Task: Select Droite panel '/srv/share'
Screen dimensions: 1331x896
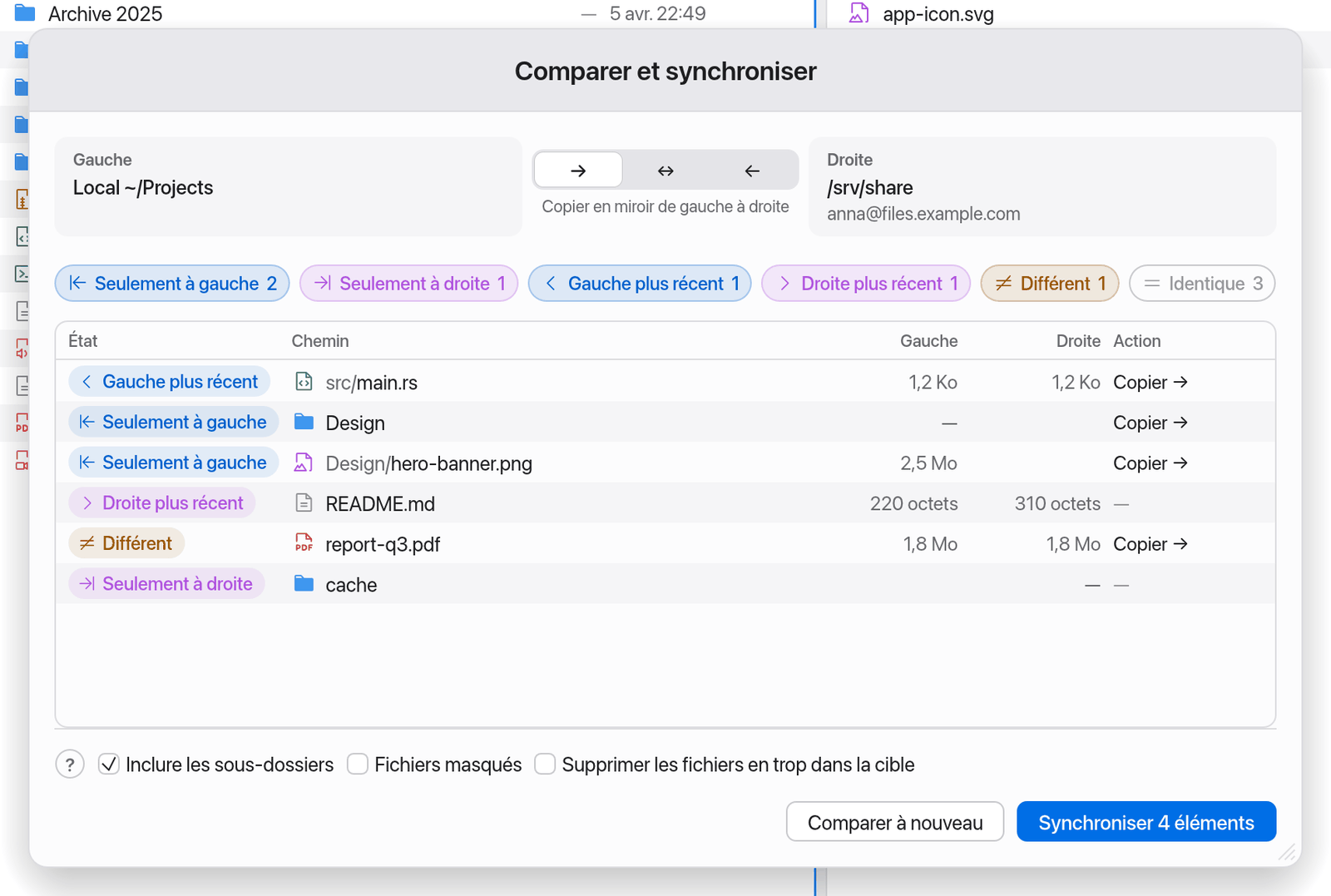Action: (1042, 186)
